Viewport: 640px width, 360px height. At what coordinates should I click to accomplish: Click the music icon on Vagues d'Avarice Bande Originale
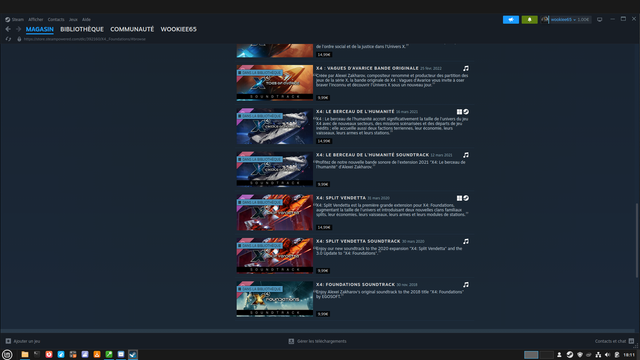(x=466, y=69)
